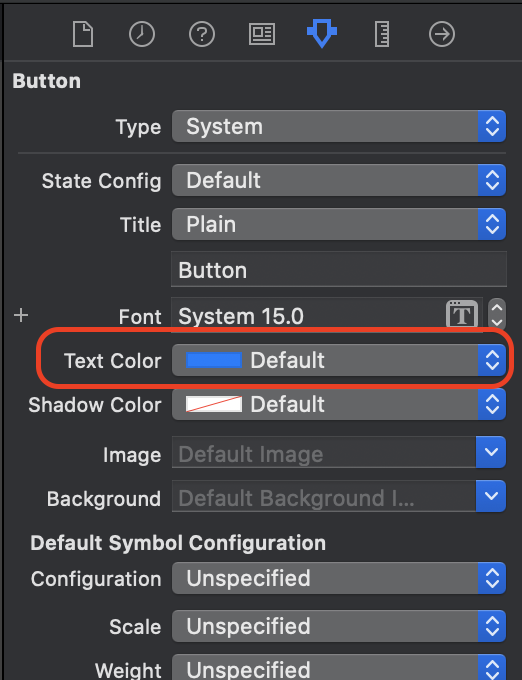Click the Shadow Color swatch
Image resolution: width=522 pixels, height=680 pixels.
coord(214,404)
